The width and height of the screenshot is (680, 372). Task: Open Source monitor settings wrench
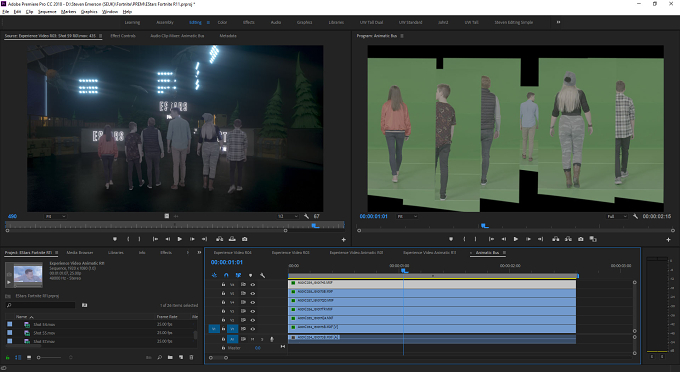[307, 216]
